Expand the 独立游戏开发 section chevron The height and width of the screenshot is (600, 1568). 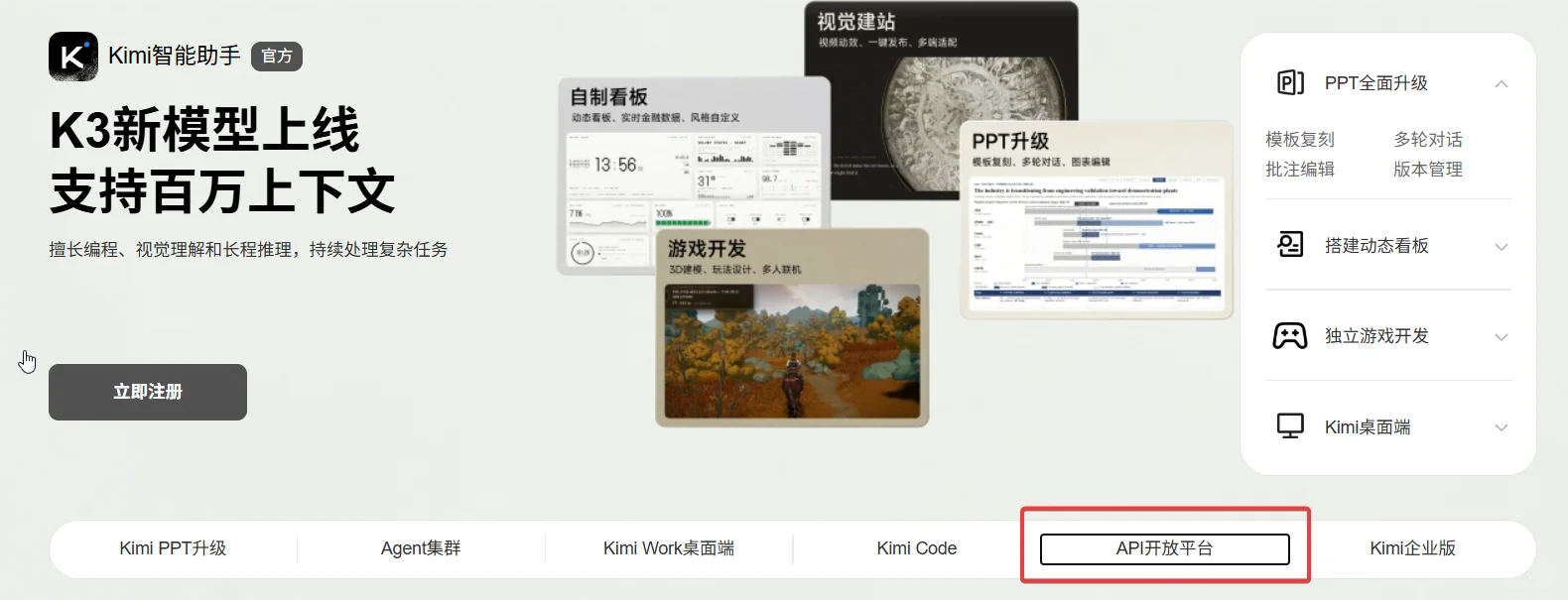click(1502, 337)
